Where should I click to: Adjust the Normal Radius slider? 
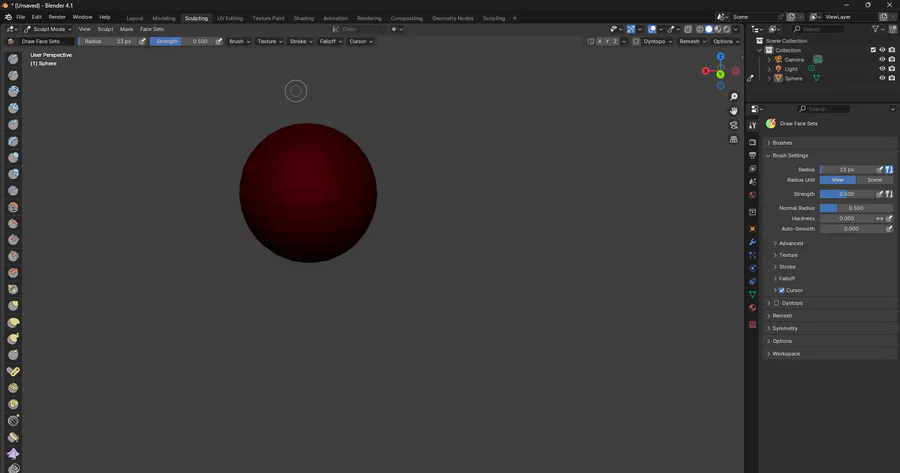click(x=856, y=208)
